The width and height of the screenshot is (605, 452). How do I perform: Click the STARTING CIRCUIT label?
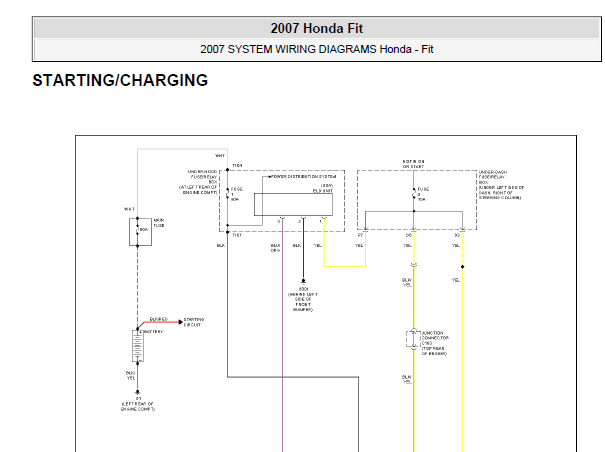point(194,322)
